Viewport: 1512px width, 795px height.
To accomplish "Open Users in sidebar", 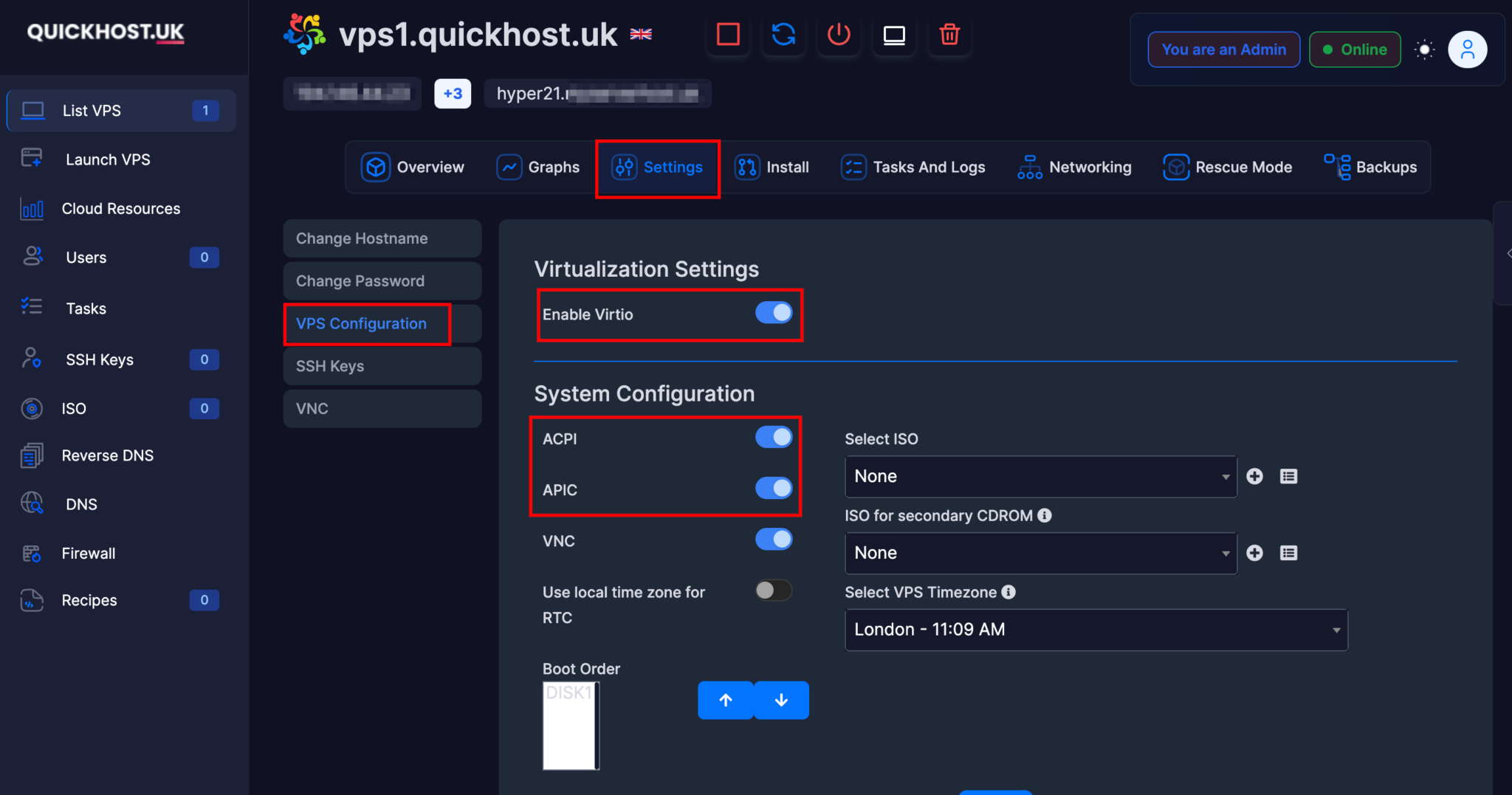I will (121, 258).
